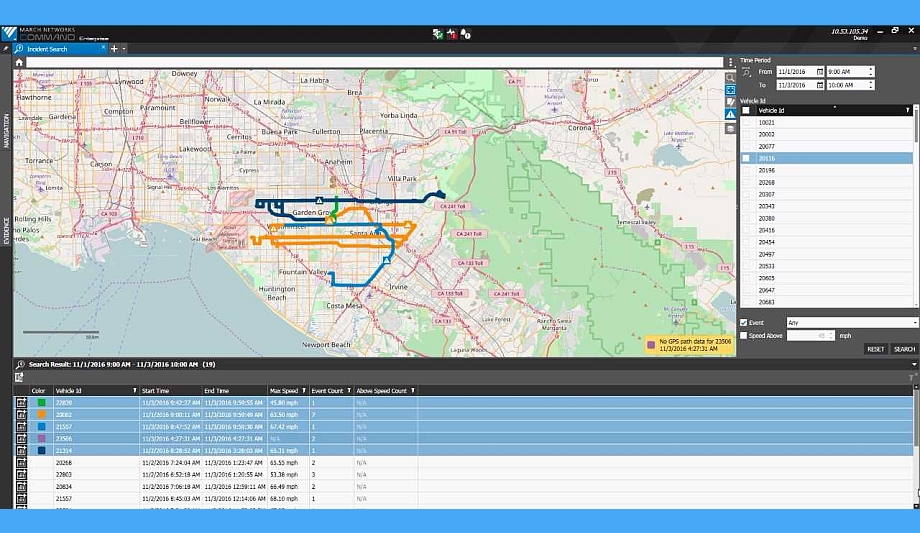
Task: Check the box for vehicle 10021
Action: (x=746, y=123)
